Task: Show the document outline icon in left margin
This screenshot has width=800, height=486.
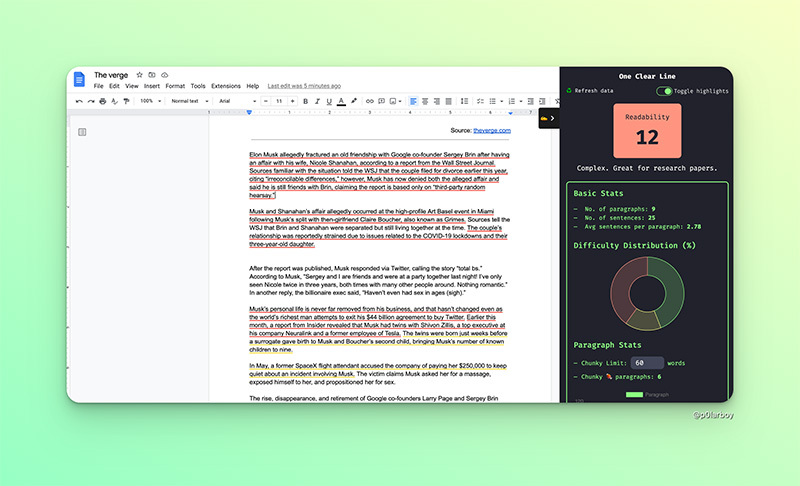Action: click(82, 132)
